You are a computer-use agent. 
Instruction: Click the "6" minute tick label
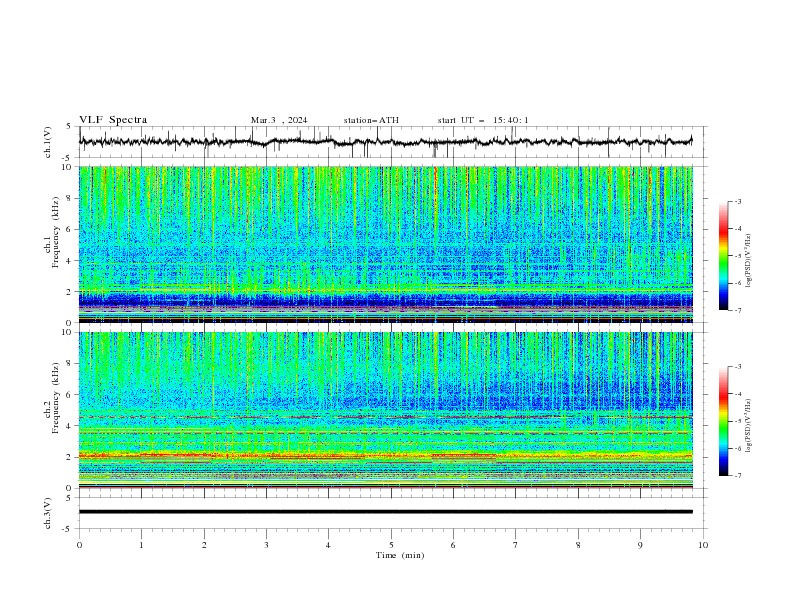tap(453, 545)
